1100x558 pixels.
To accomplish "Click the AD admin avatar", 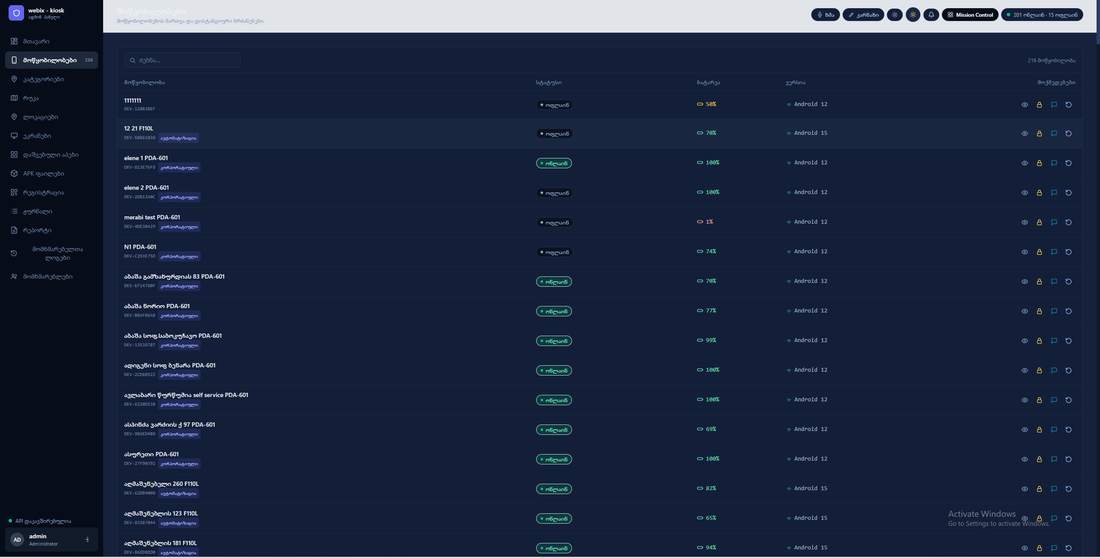I will tap(17, 540).
